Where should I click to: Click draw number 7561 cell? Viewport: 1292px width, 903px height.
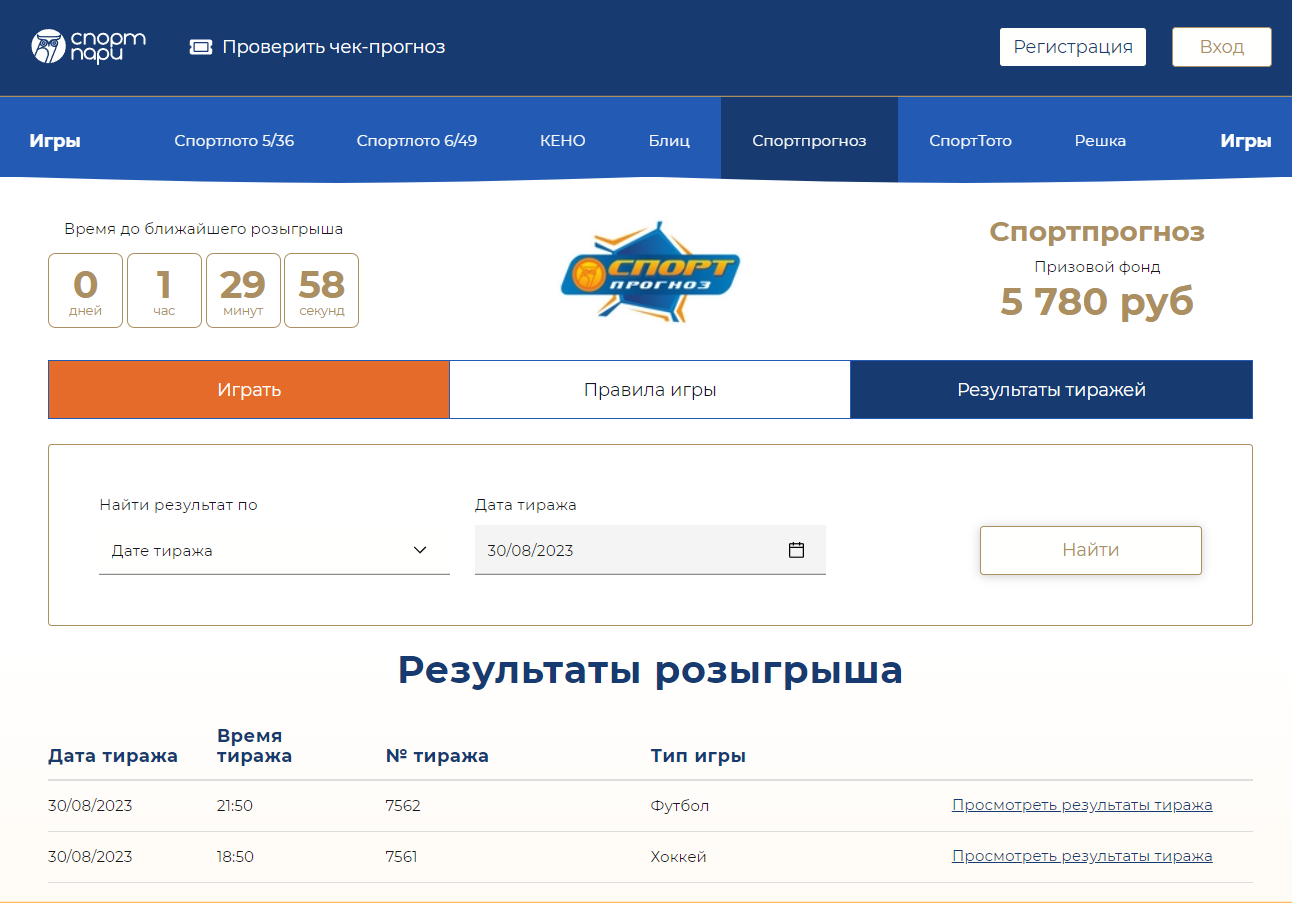(401, 857)
